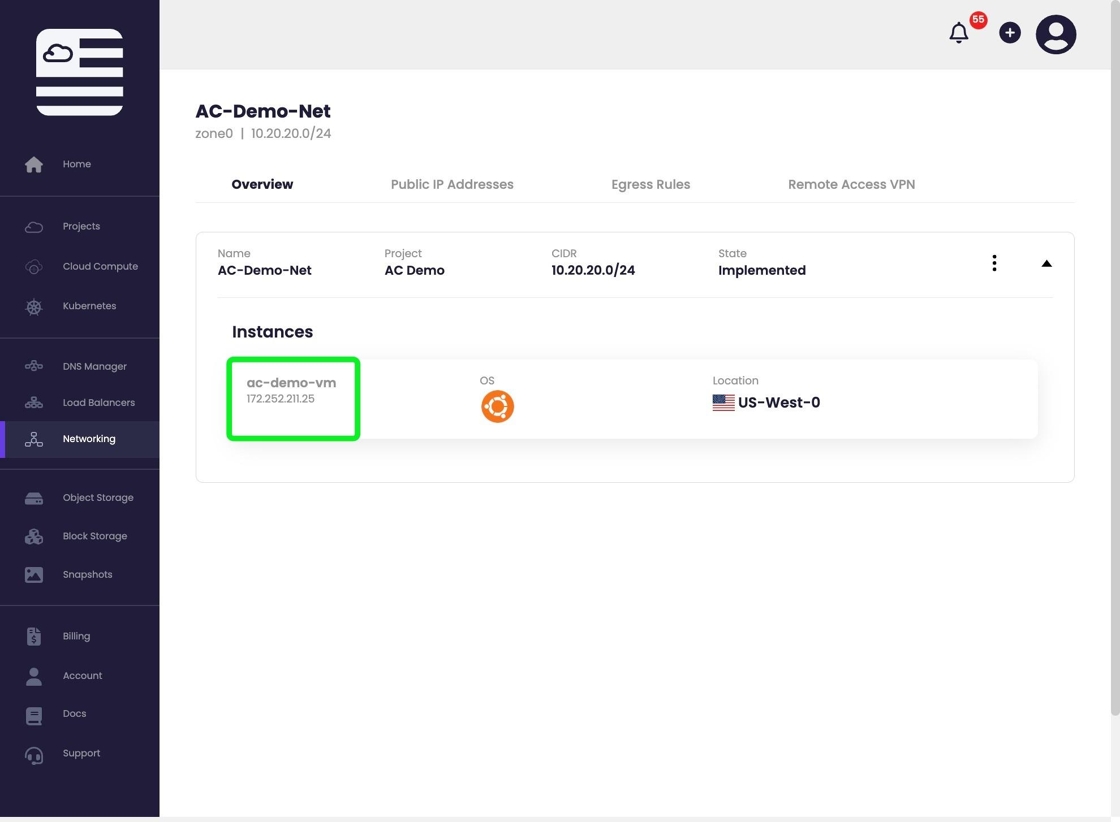The width and height of the screenshot is (1120, 822).
Task: Click the Block Storage icon
Action: coord(34,536)
